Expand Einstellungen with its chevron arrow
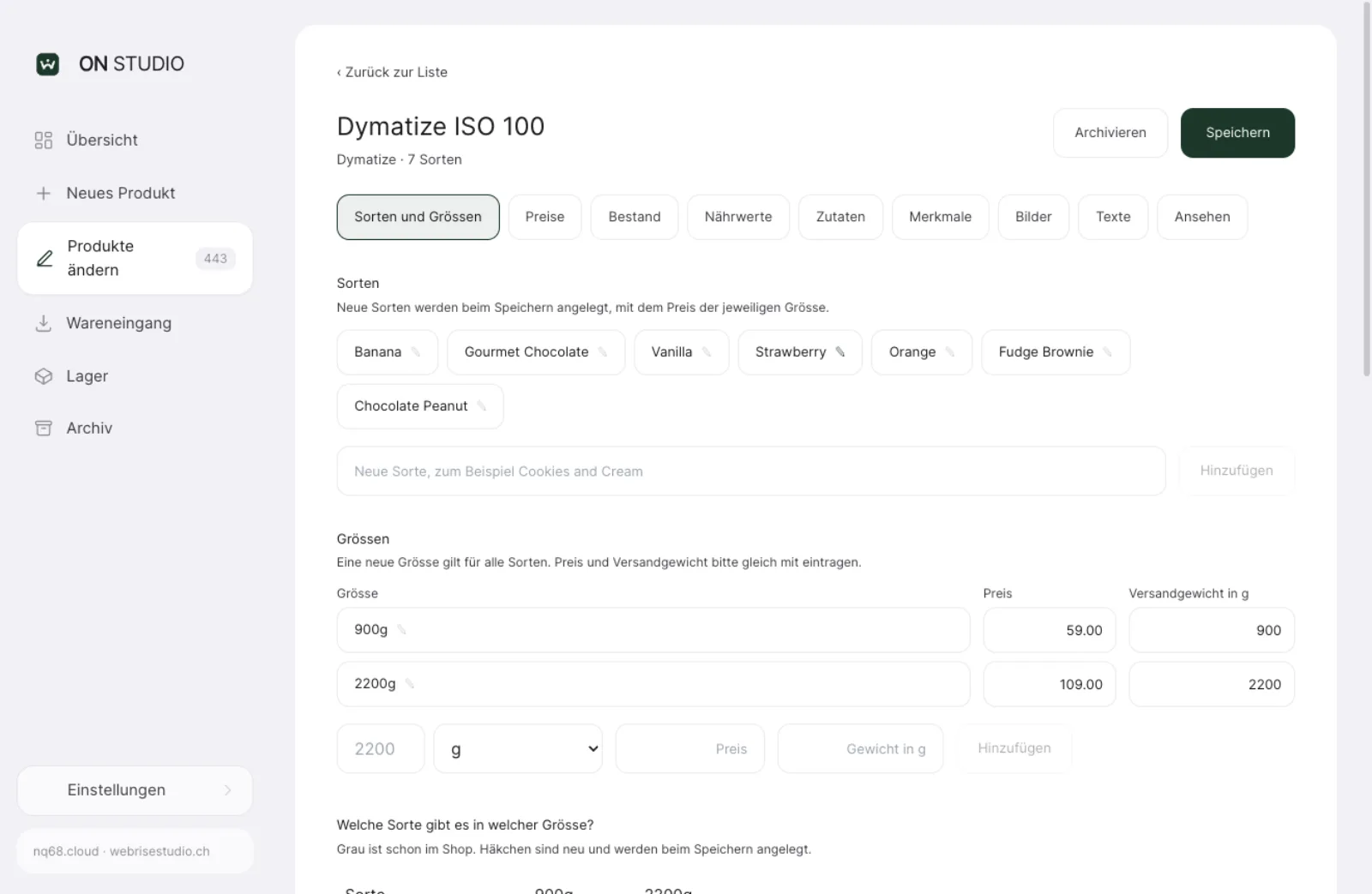The height and width of the screenshot is (894, 1372). point(227,790)
